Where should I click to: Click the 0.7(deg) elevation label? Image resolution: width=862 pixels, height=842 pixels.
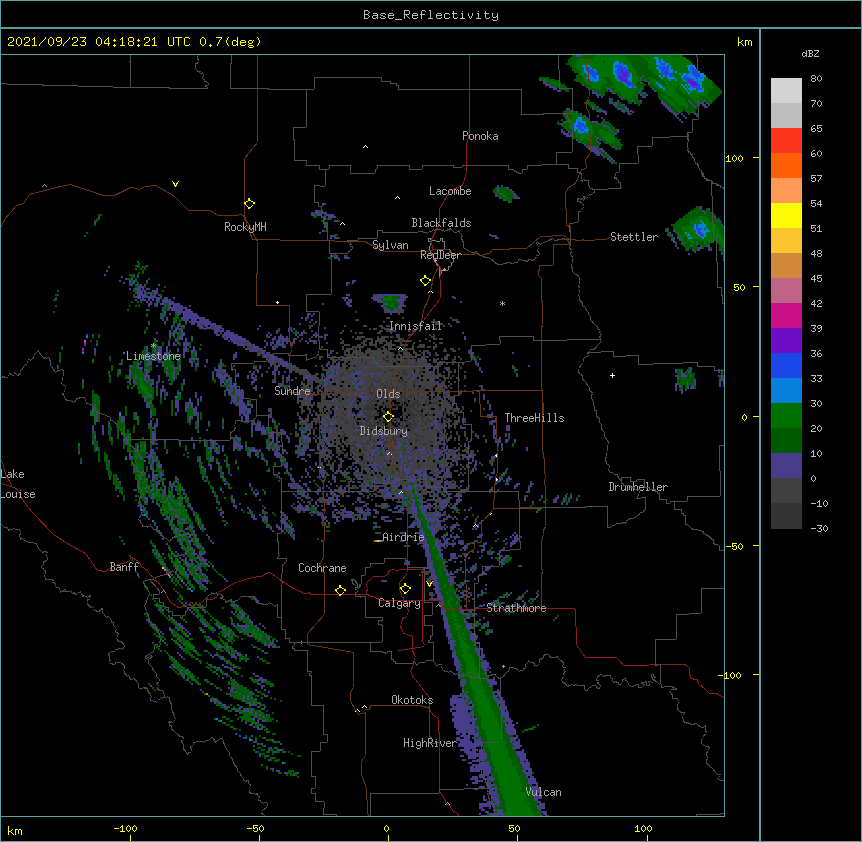(230, 42)
